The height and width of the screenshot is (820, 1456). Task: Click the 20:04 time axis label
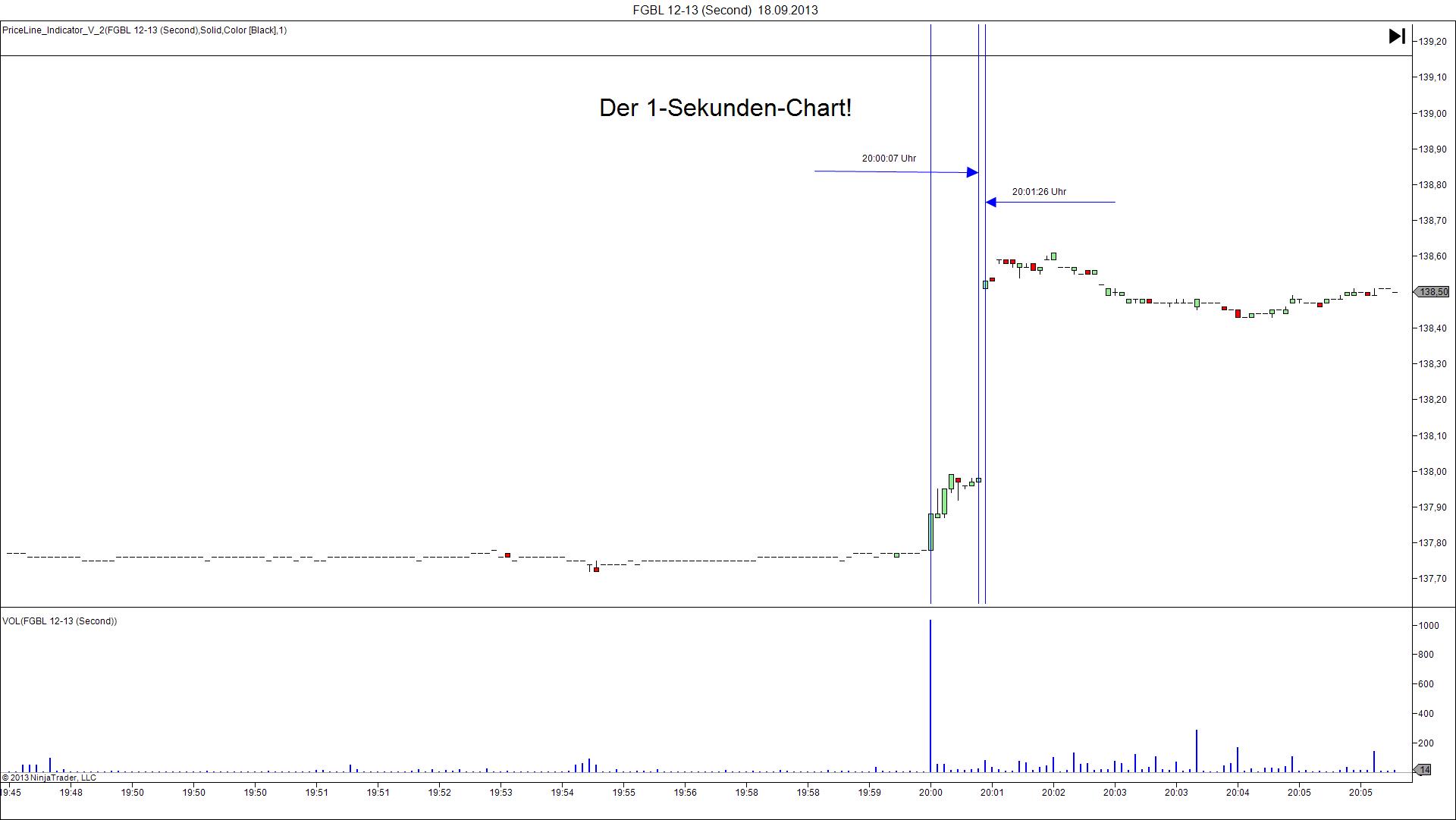(x=1238, y=793)
